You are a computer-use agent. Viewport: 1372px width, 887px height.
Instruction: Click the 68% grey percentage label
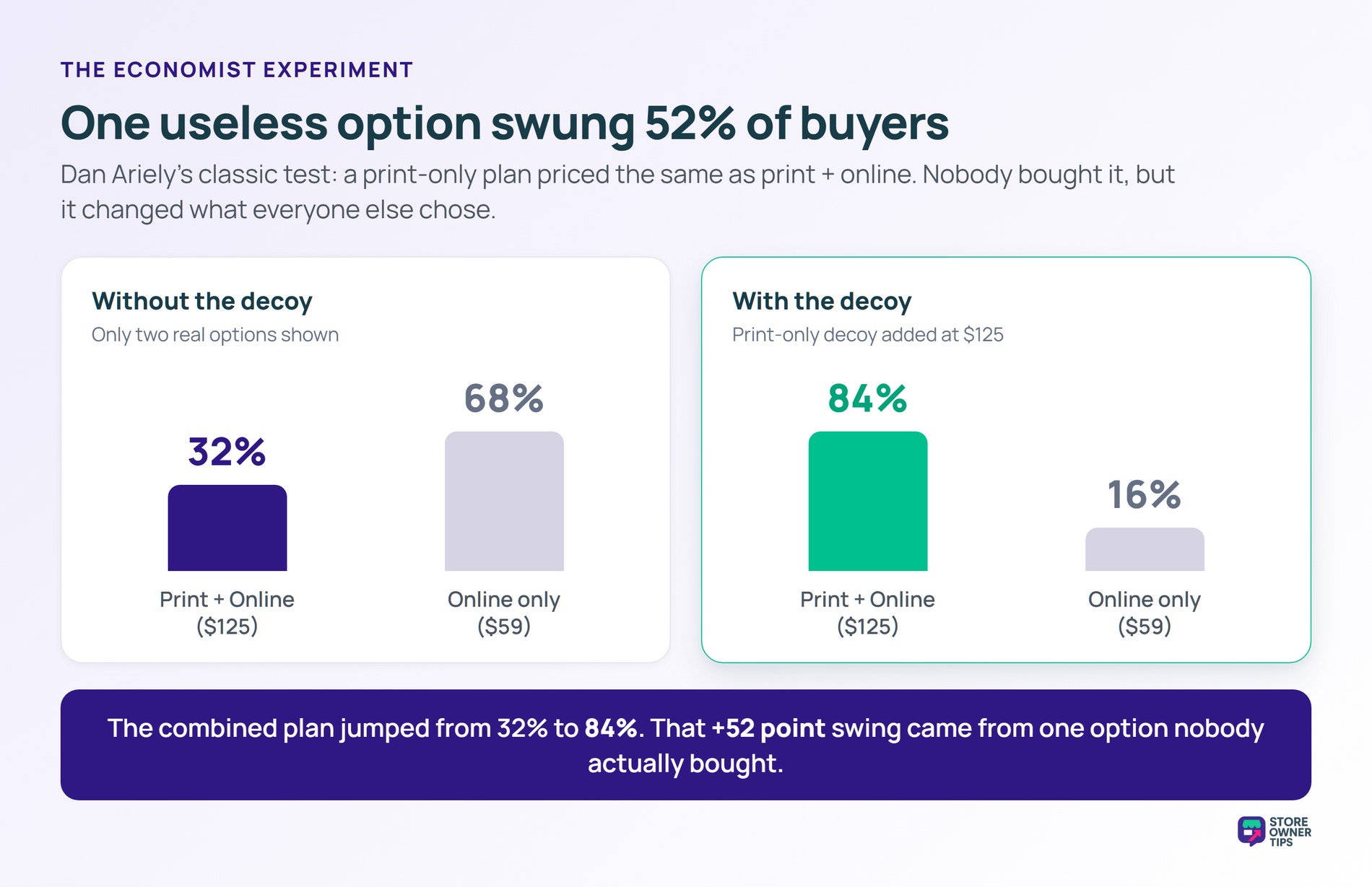(x=503, y=398)
